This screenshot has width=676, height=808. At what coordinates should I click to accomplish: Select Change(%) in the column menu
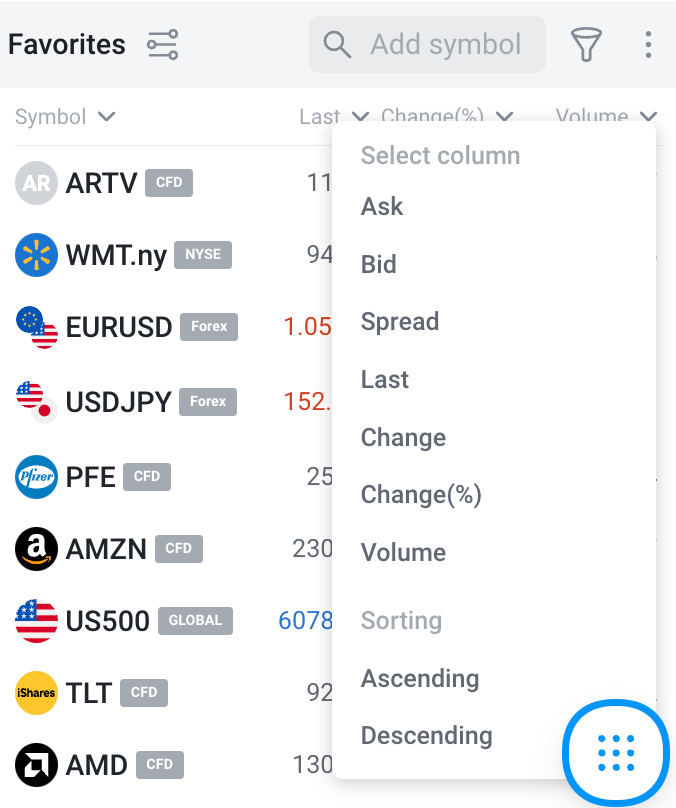(x=421, y=495)
